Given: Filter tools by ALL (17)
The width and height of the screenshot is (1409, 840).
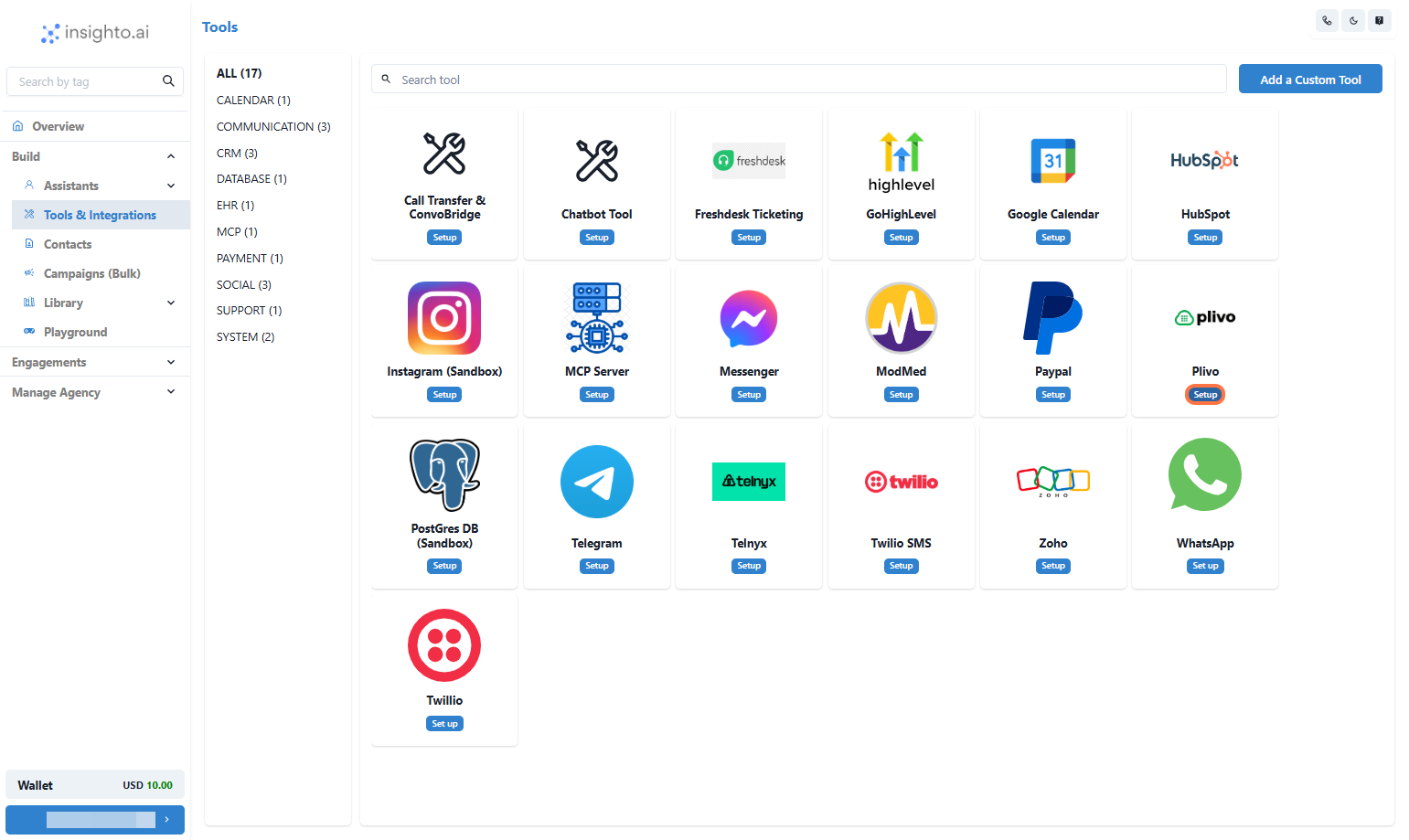Looking at the screenshot, I should 239,73.
